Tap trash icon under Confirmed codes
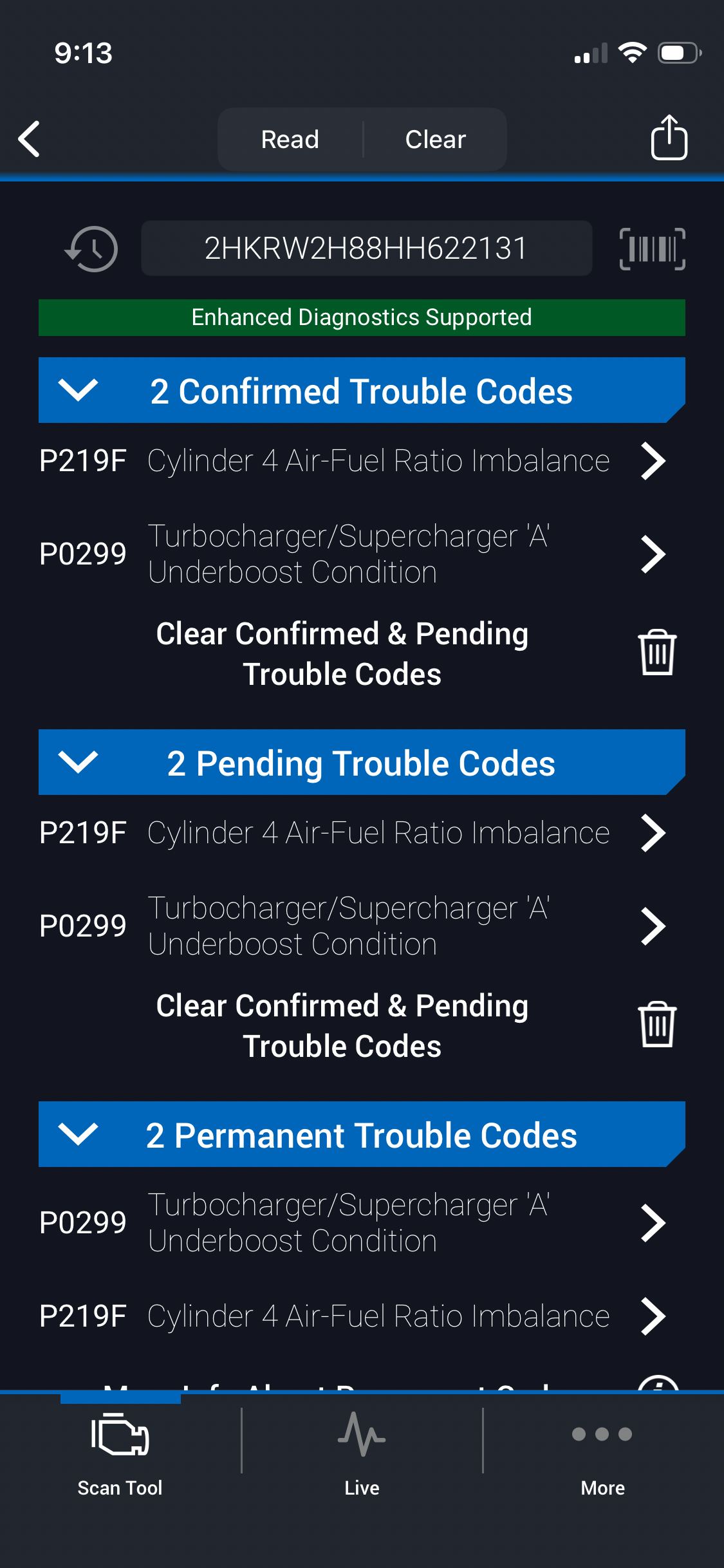The width and height of the screenshot is (724, 1568). pos(656,653)
